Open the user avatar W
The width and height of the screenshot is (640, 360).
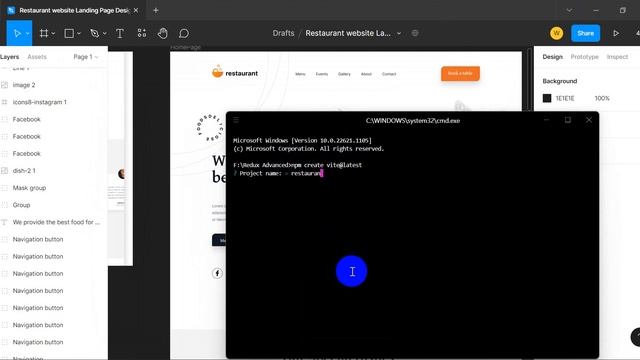pos(556,33)
